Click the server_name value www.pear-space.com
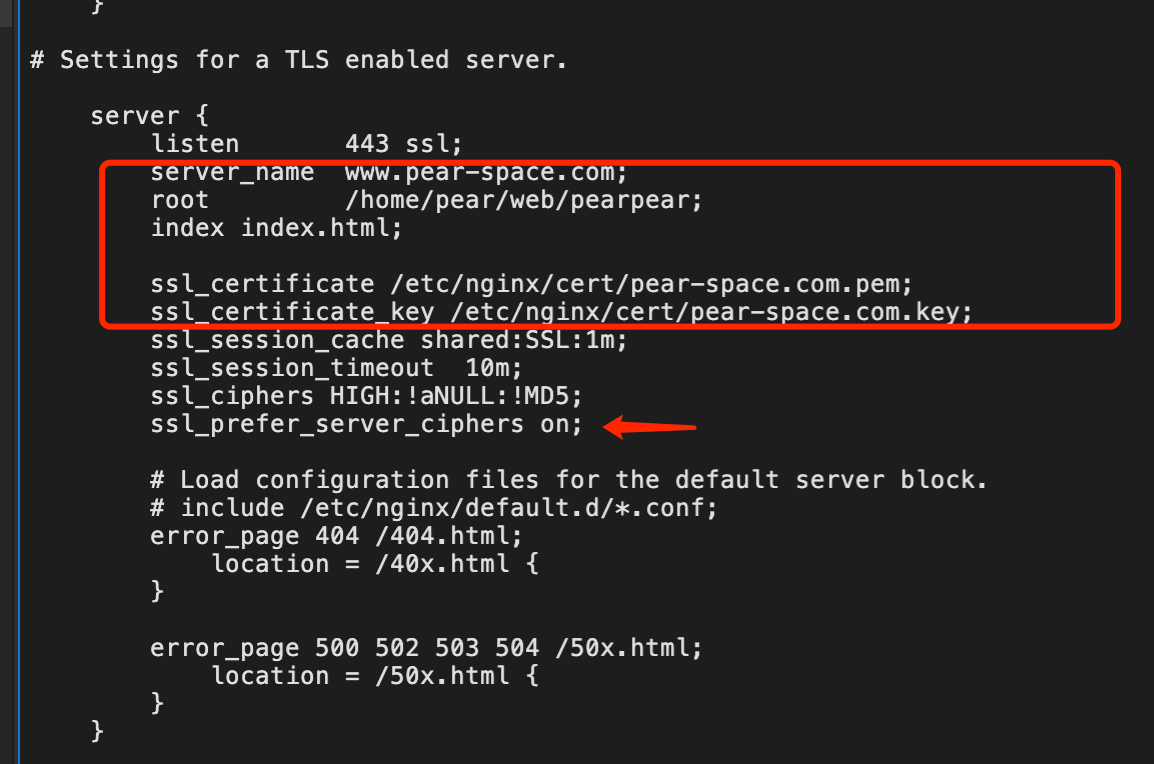The image size is (1154, 764). pyautogui.click(x=486, y=172)
